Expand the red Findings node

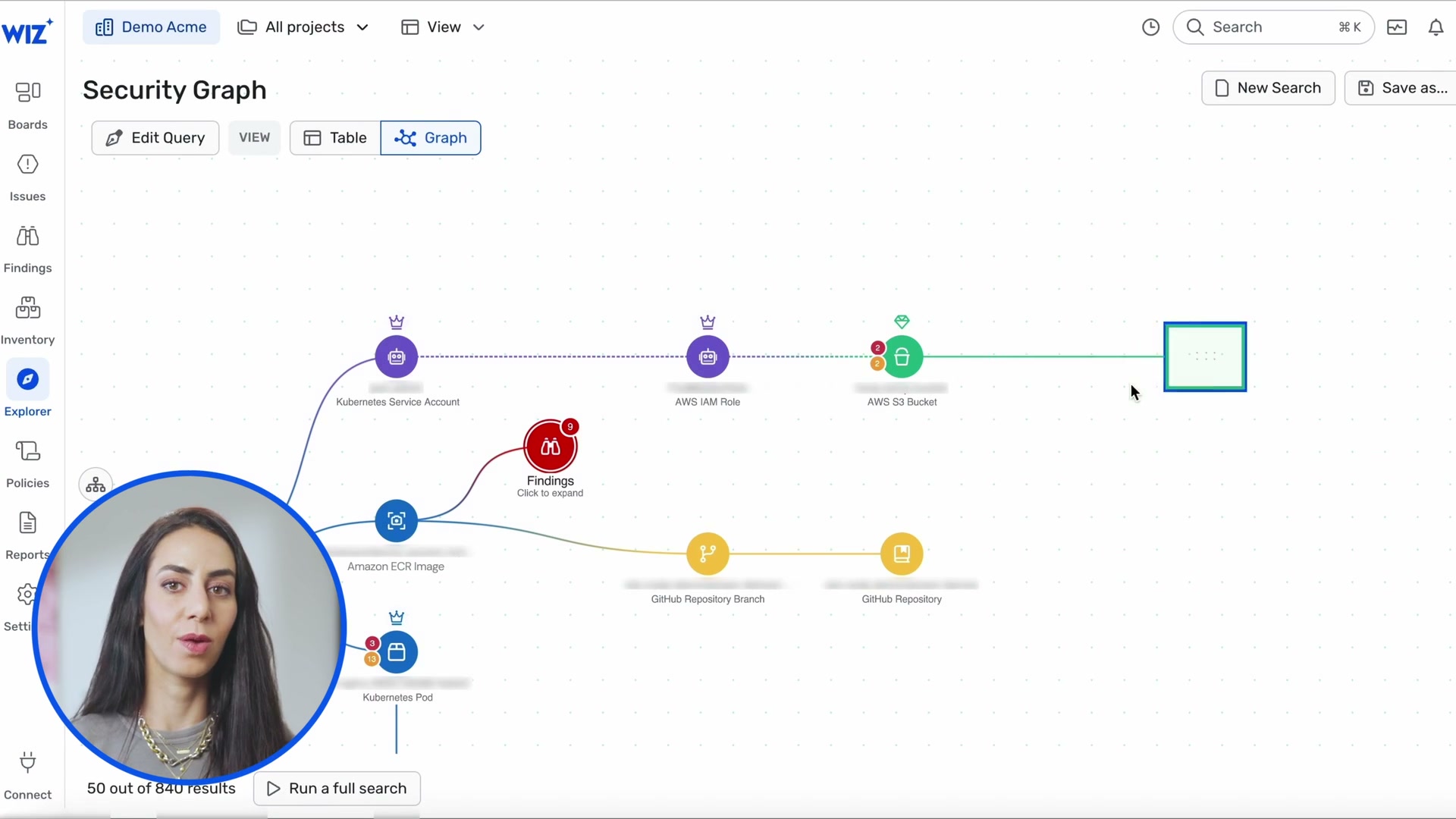point(551,447)
